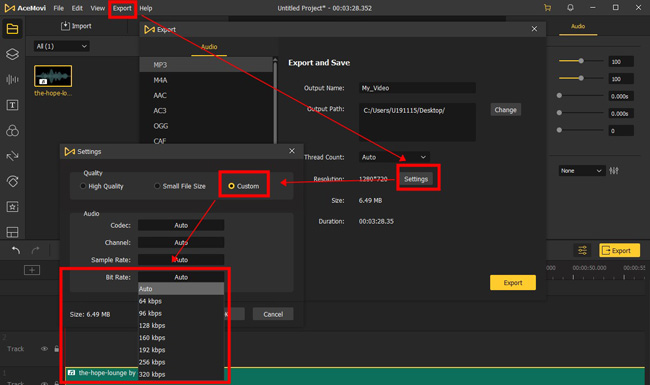
Task: Open the Help menu
Action: coord(146,8)
